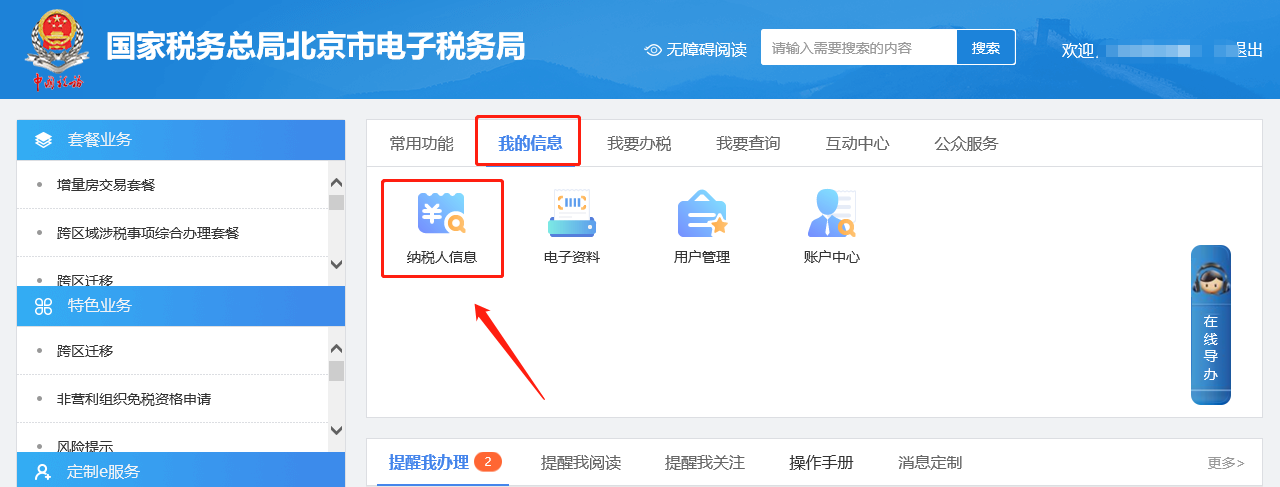
Task: Click the 定制e服务 user icon
Action: tap(43, 471)
